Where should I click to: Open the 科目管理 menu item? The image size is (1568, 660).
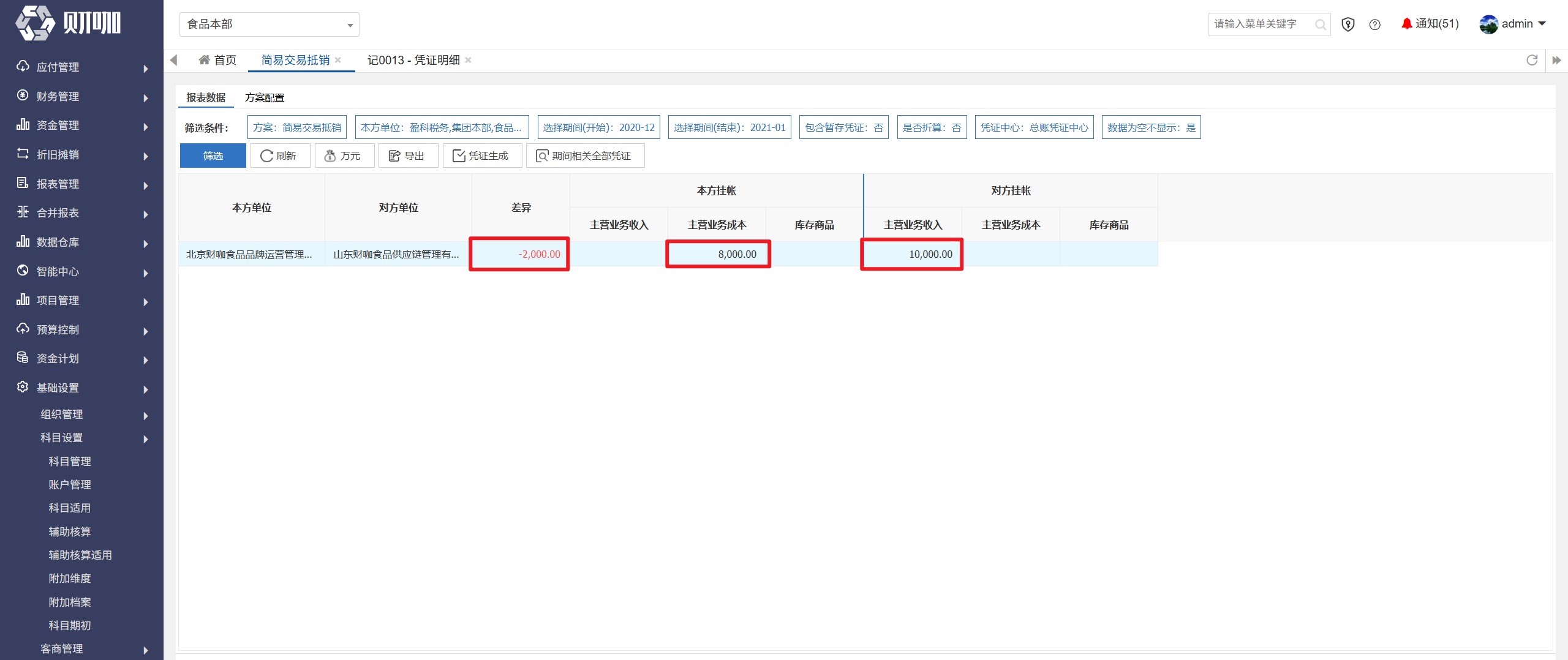pos(70,462)
